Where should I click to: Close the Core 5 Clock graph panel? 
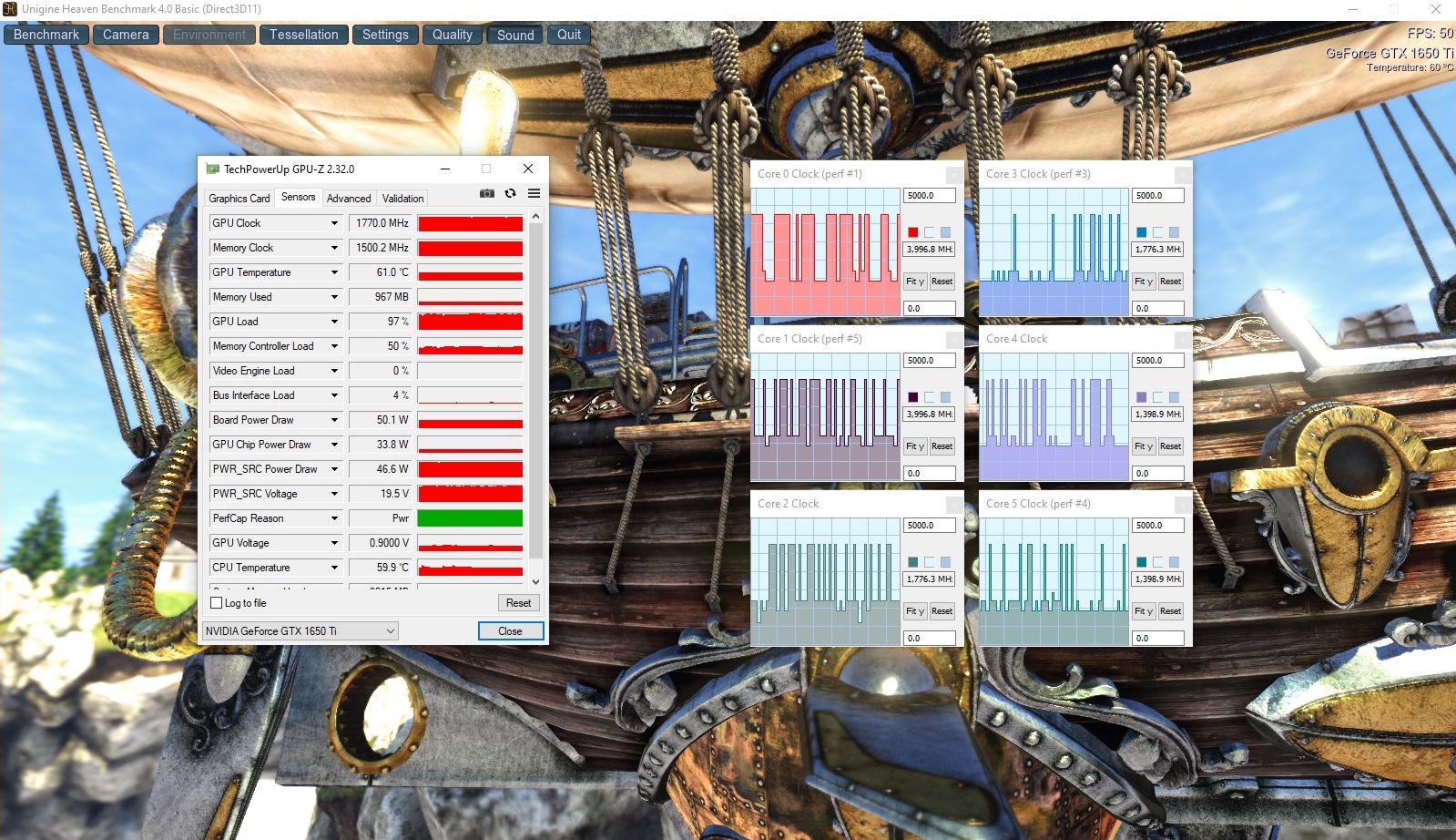click(1182, 504)
